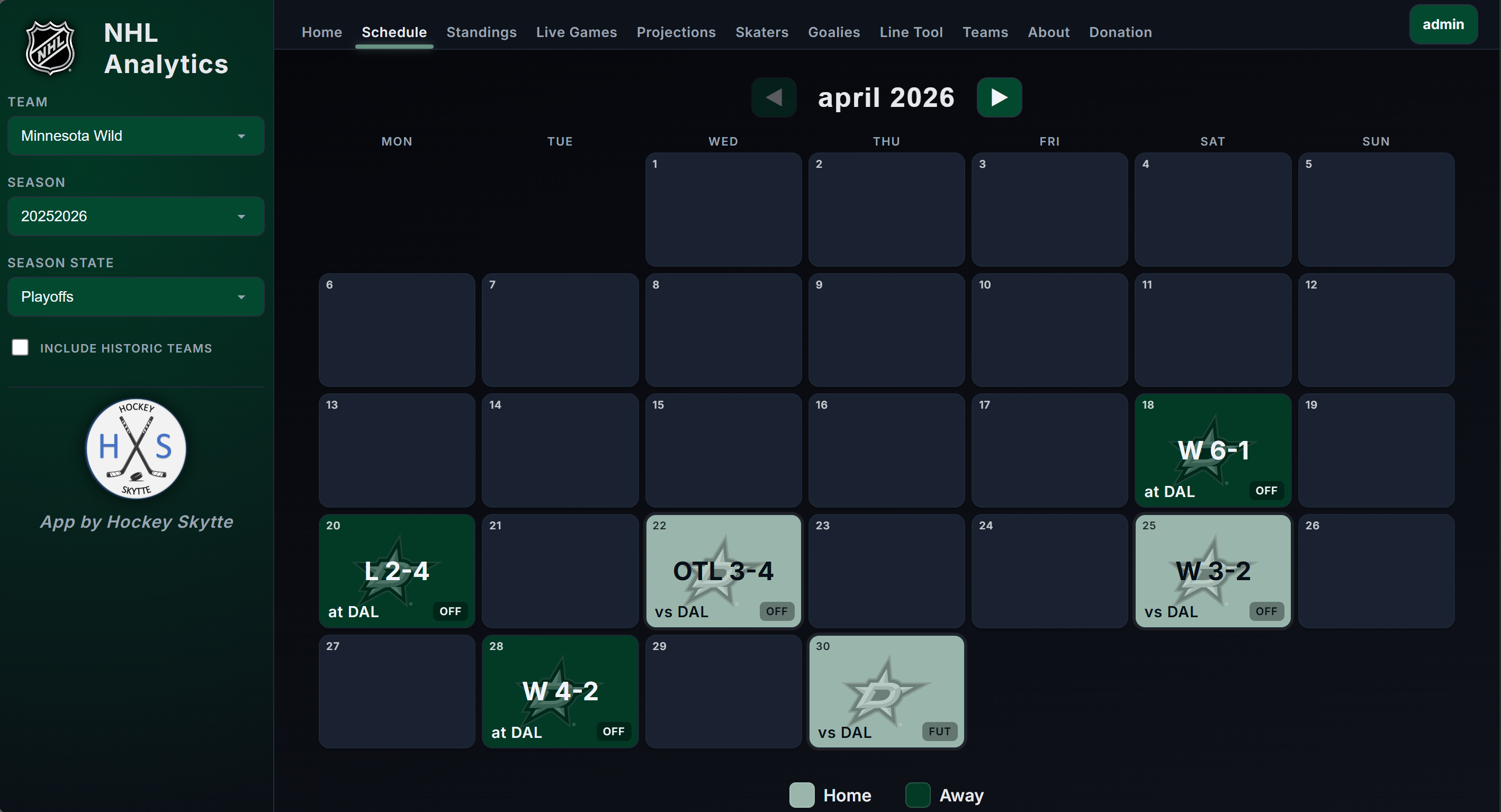Image resolution: width=1501 pixels, height=812 pixels.
Task: Go to next month arrow
Action: [999, 97]
